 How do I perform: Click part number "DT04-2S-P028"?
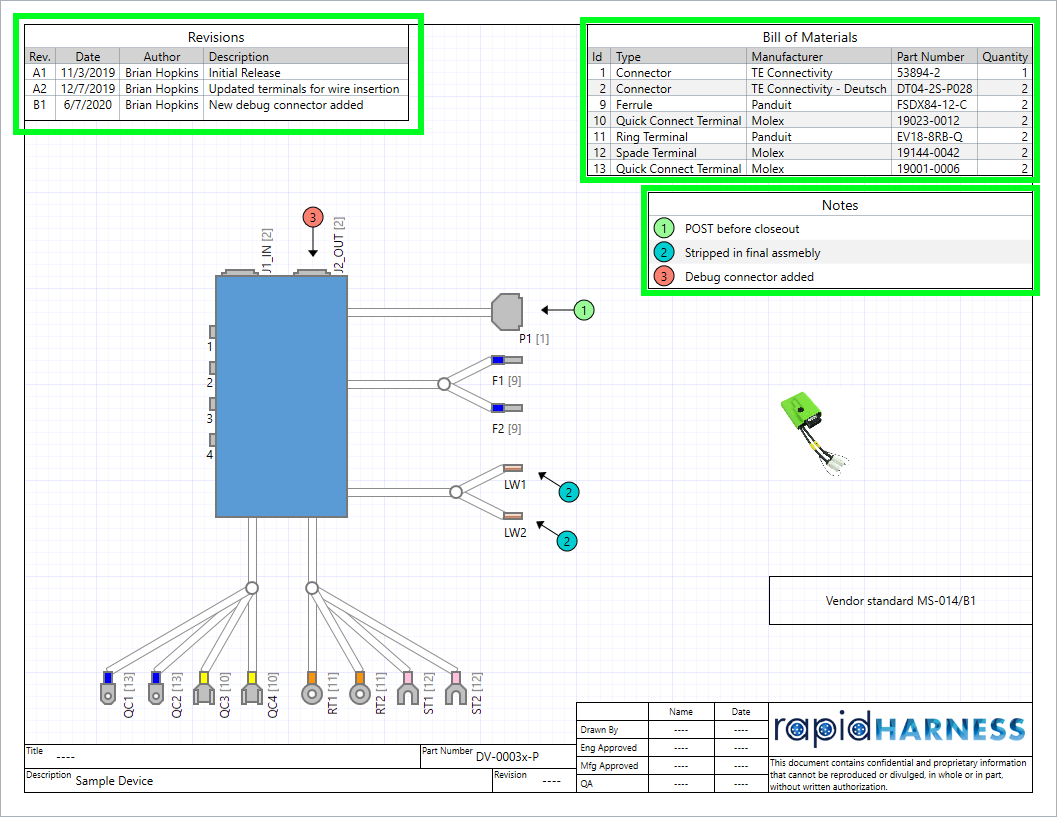pyautogui.click(x=934, y=89)
